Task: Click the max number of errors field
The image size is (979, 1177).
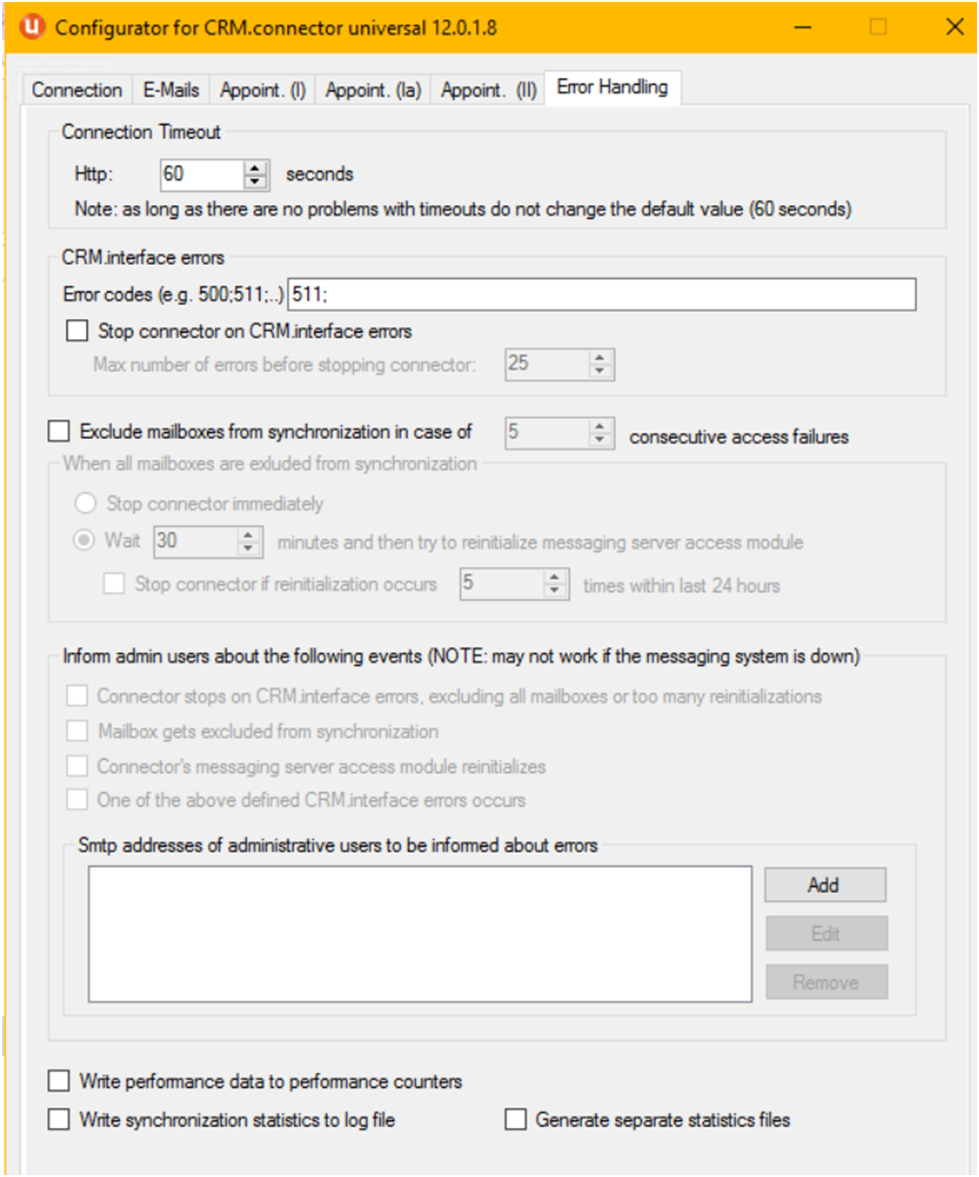Action: coord(547,364)
